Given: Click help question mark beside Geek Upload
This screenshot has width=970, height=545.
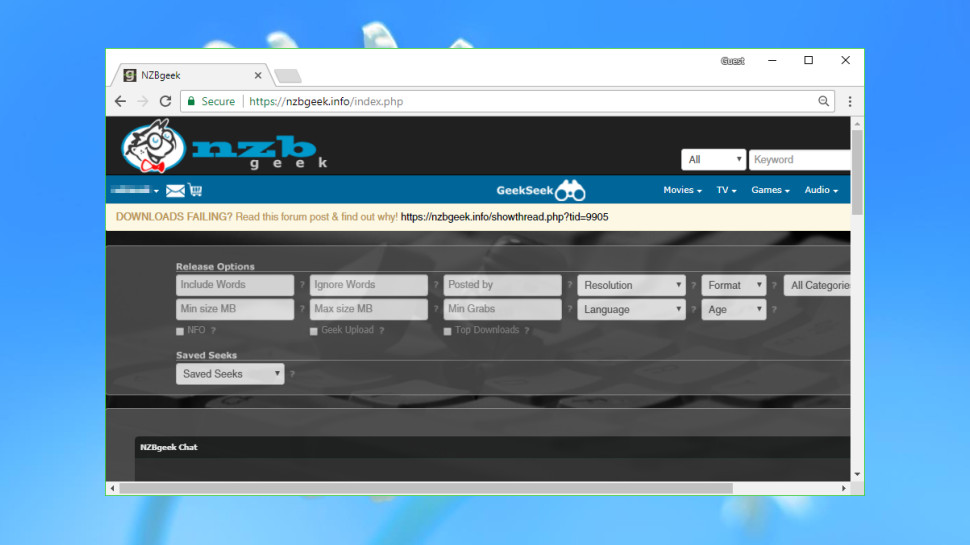Looking at the screenshot, I should [x=382, y=330].
